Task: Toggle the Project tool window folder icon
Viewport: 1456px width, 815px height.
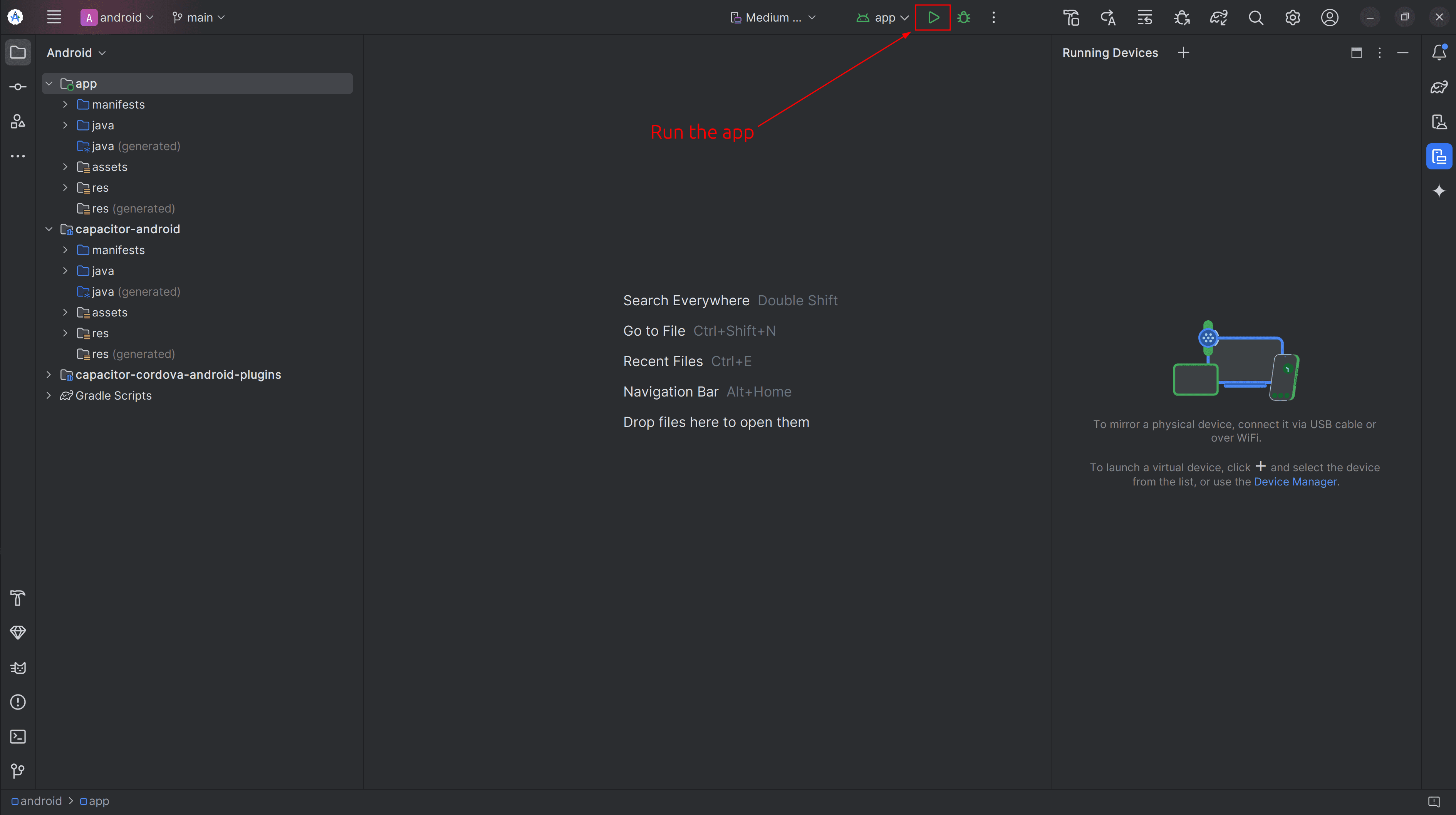Action: coord(17,52)
